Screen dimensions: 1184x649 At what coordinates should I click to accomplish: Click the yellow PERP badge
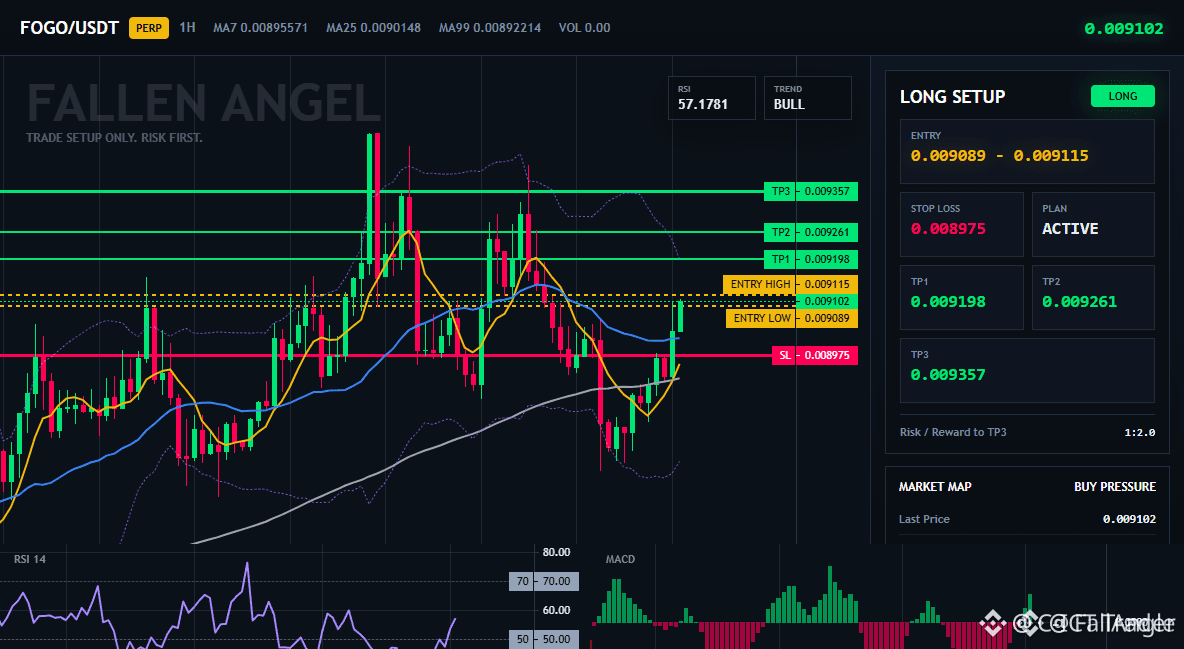click(x=149, y=28)
